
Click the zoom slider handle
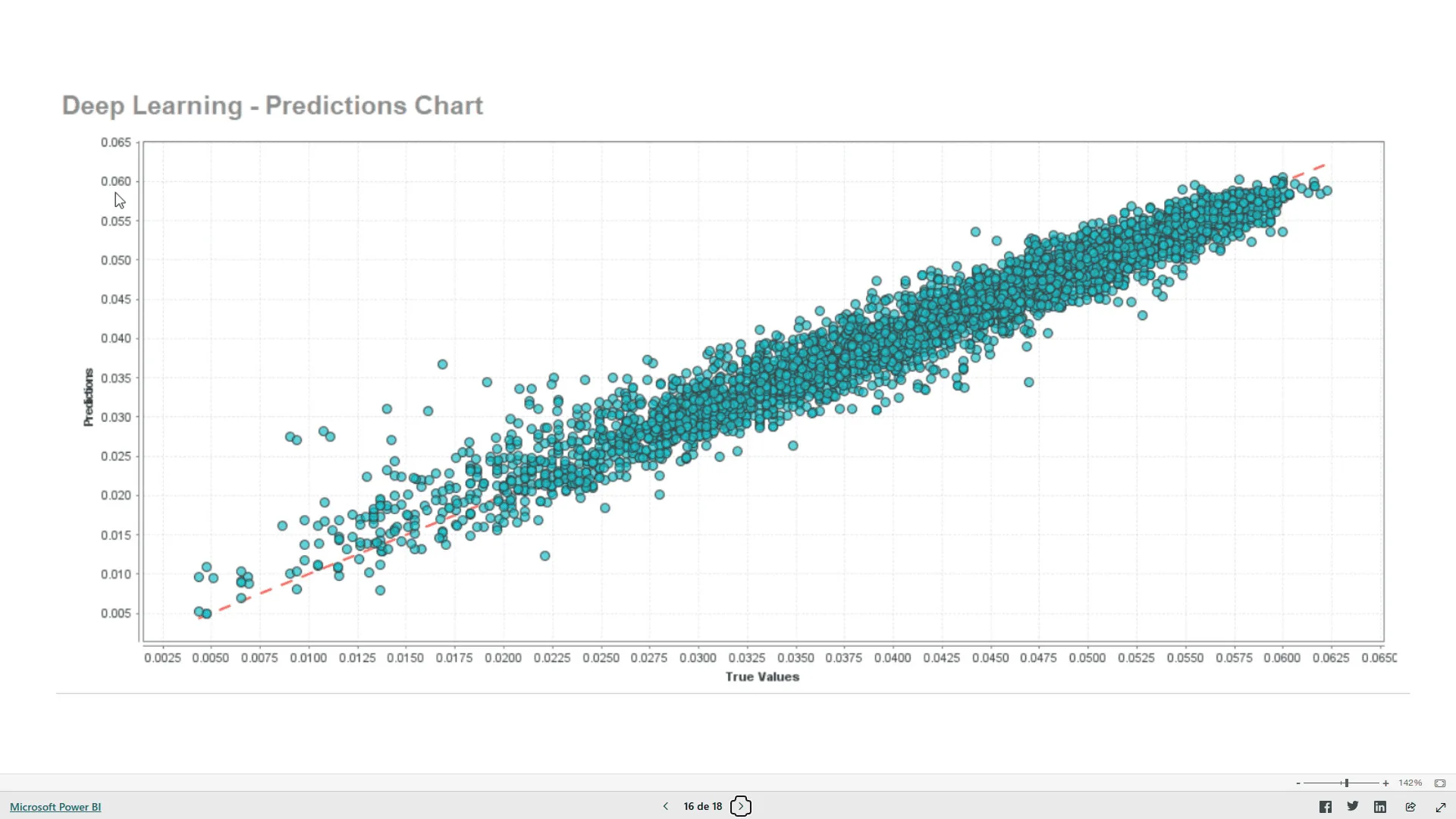1346,783
